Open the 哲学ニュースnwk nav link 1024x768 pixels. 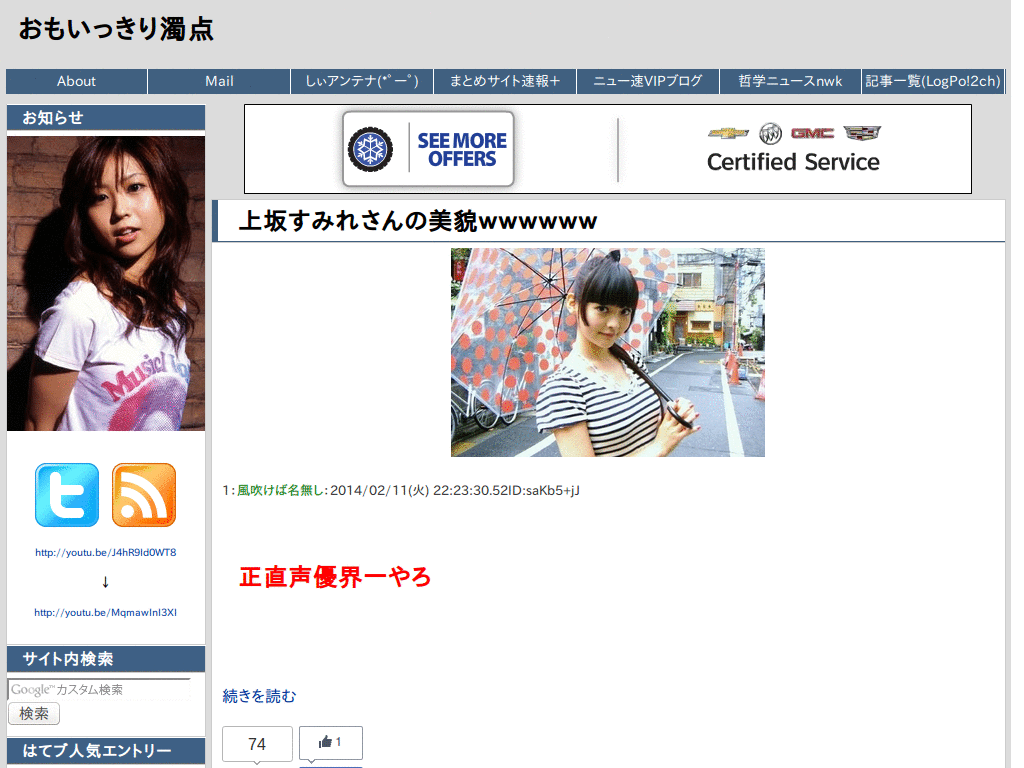coord(790,82)
